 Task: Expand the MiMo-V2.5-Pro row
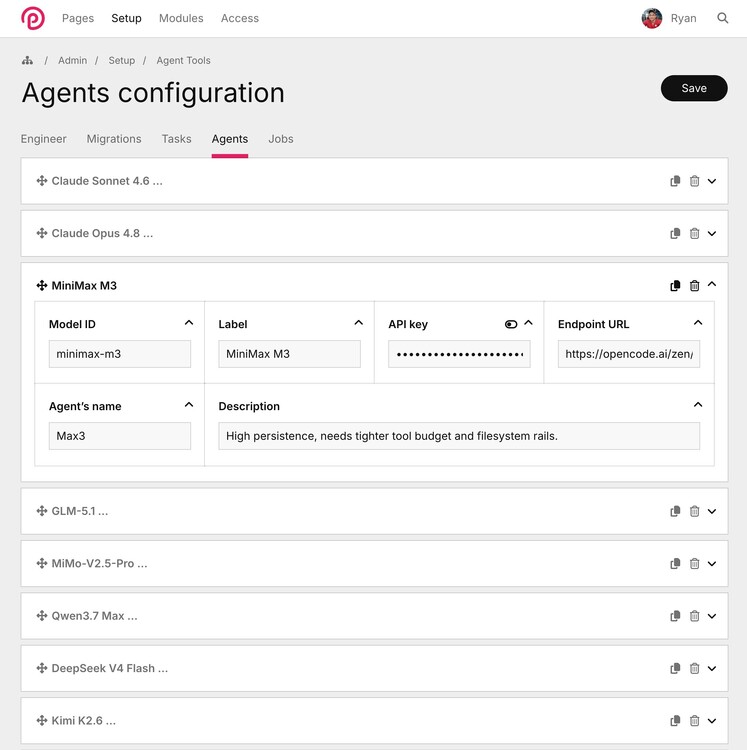(712, 563)
